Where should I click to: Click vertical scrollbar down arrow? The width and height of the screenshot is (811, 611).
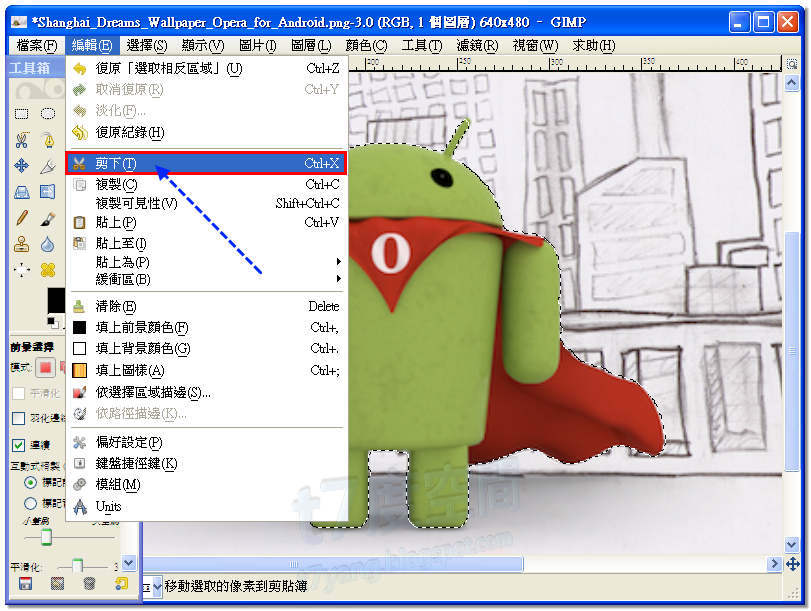[792, 544]
